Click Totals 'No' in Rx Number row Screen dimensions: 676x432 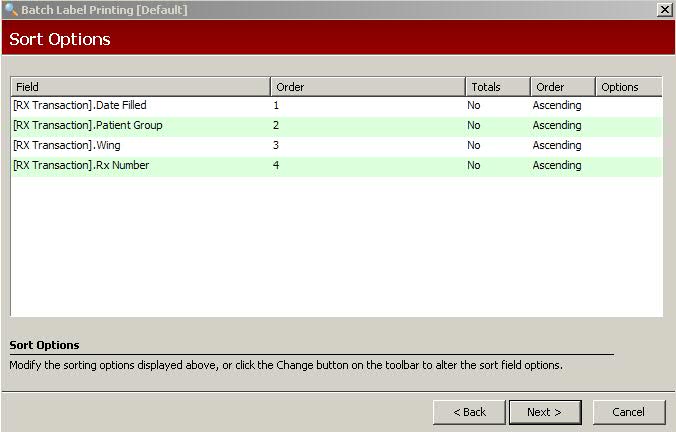point(474,166)
